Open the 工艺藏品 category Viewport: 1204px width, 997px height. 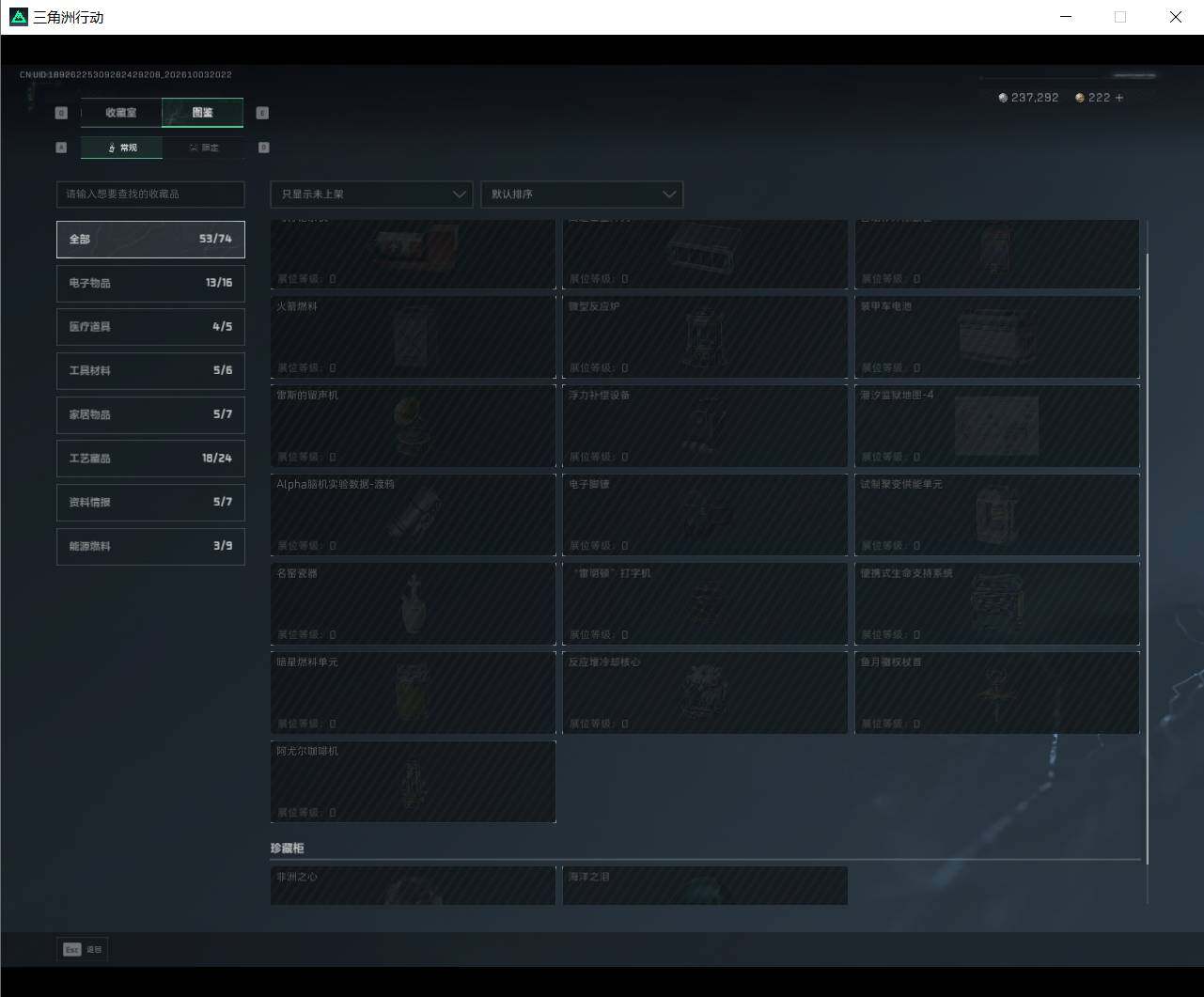pos(150,459)
